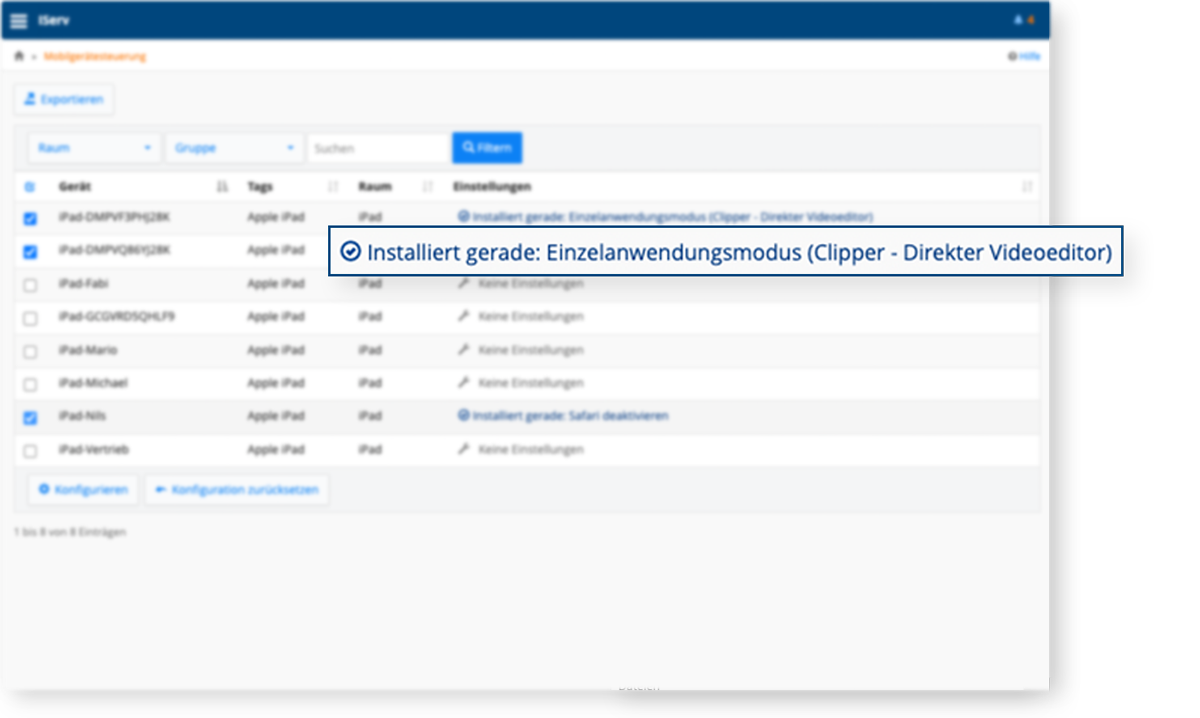Check the iPad-Vertrieb device checkbox
The image size is (1200, 718).
30,451
